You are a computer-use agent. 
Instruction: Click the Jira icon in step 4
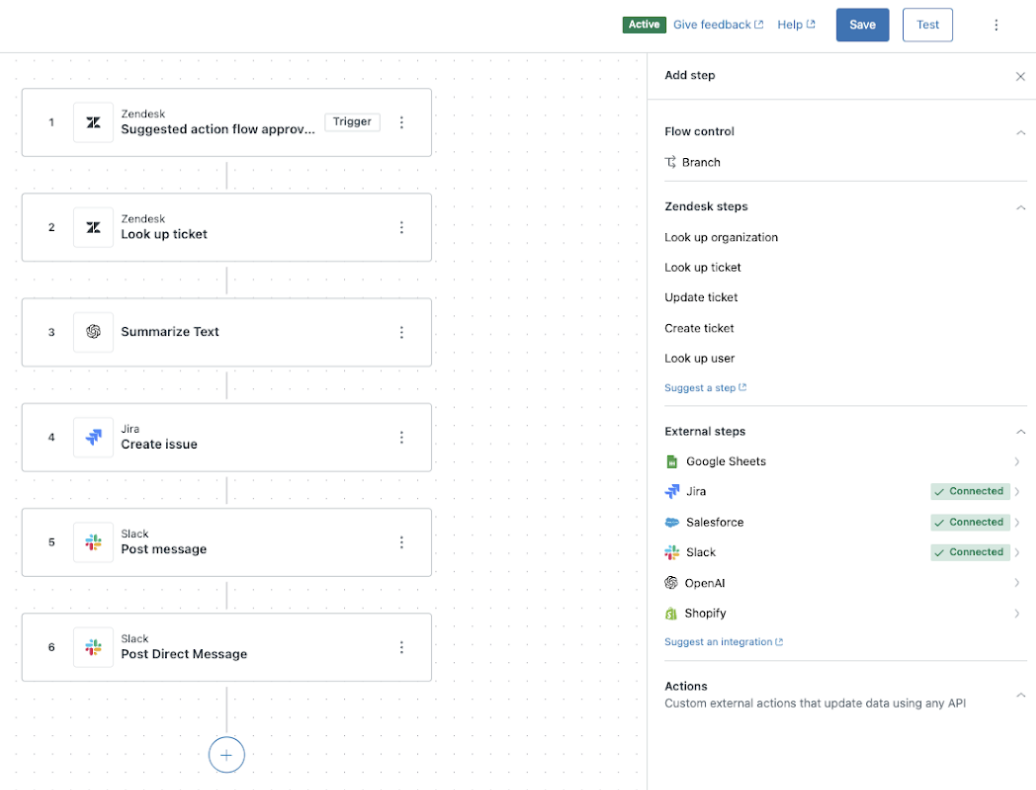pyautogui.click(x=93, y=437)
